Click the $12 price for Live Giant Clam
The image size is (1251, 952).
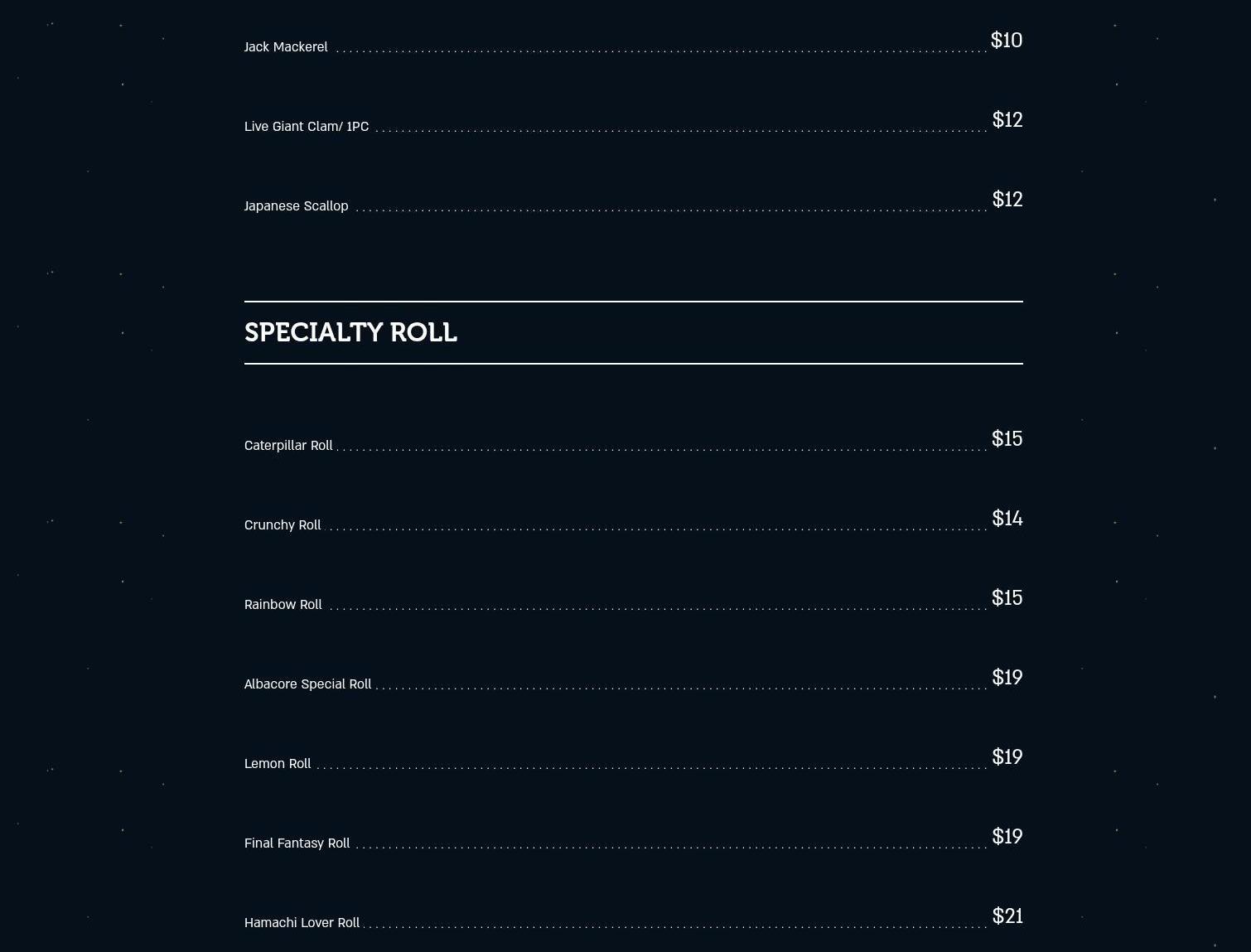(x=1007, y=120)
